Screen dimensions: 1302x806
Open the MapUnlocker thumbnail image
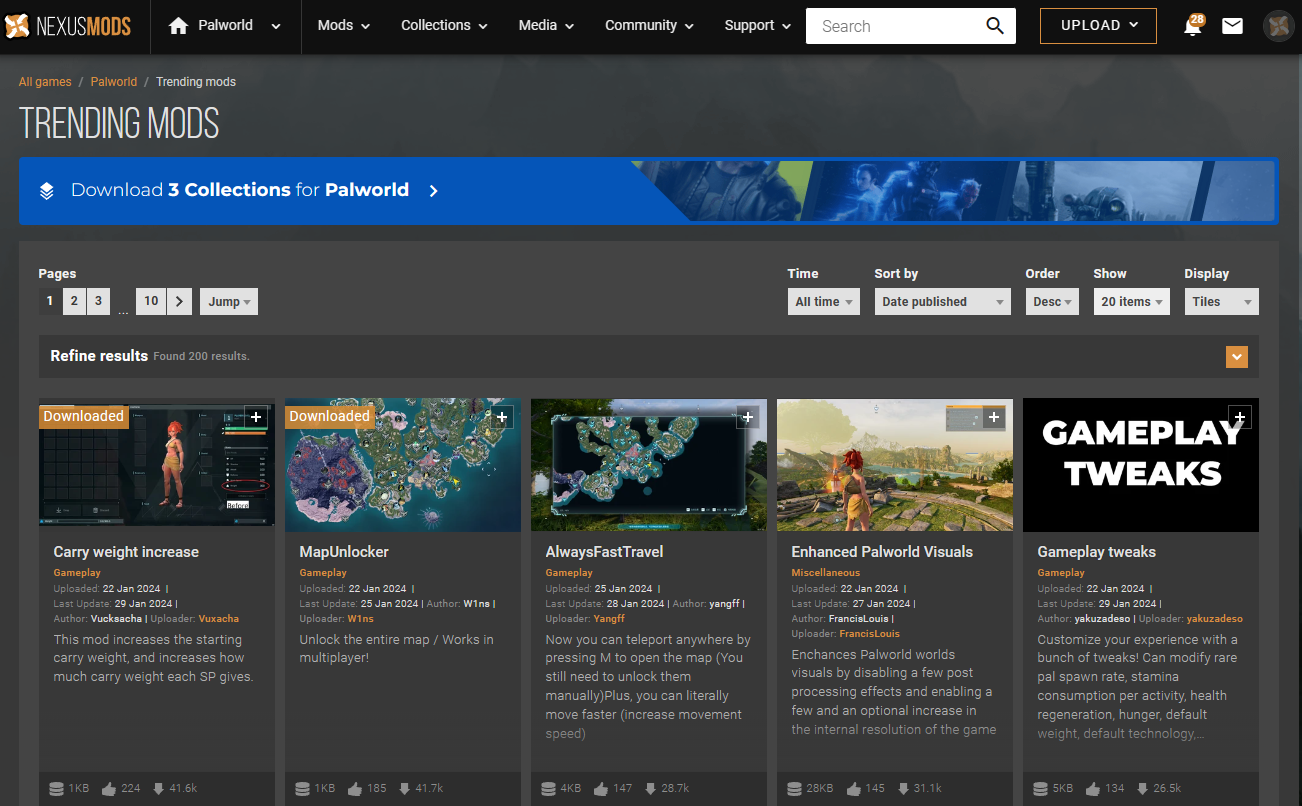[x=403, y=465]
